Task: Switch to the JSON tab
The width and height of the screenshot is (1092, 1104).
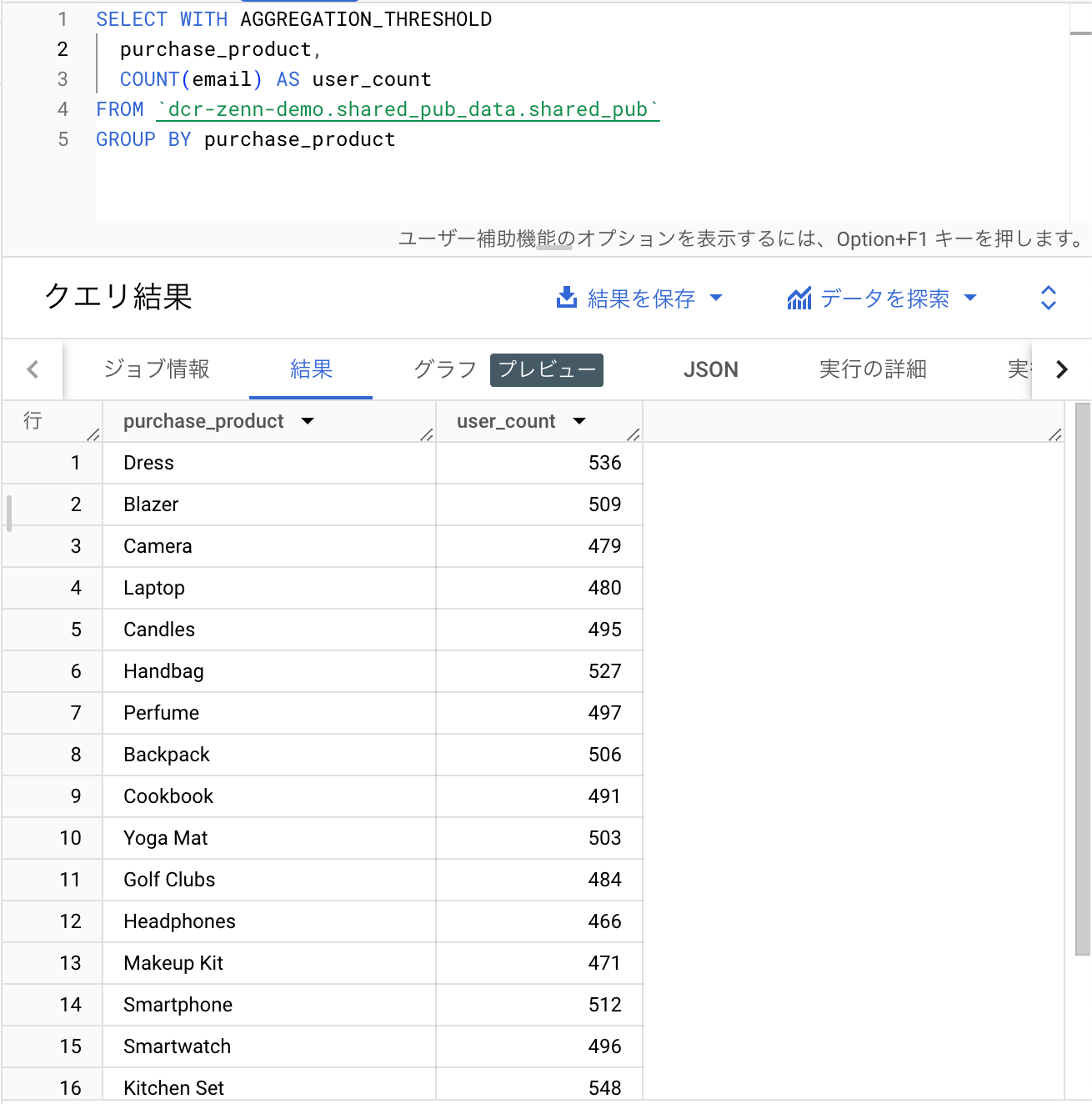Action: click(710, 369)
